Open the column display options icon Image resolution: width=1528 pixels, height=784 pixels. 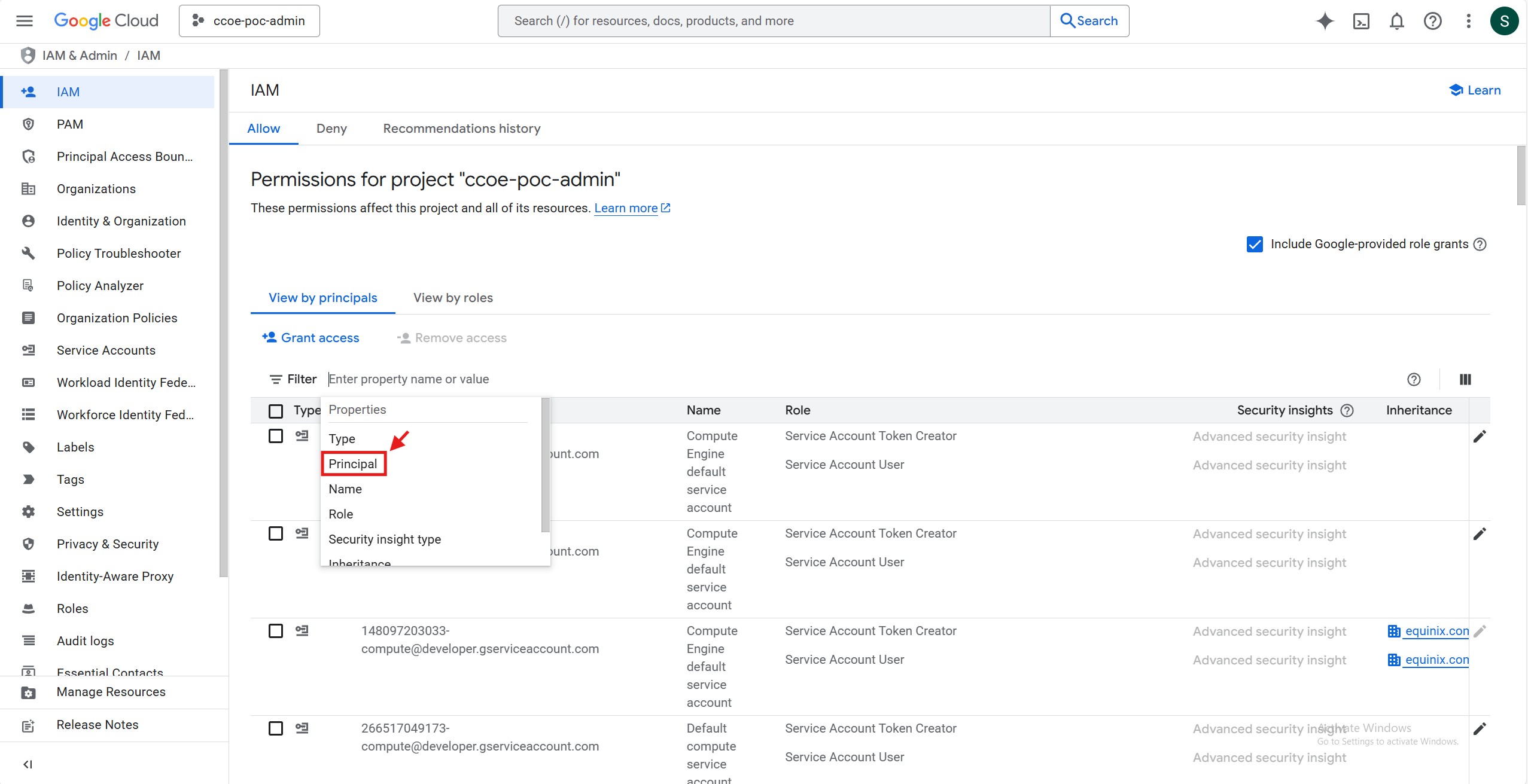[x=1465, y=379]
